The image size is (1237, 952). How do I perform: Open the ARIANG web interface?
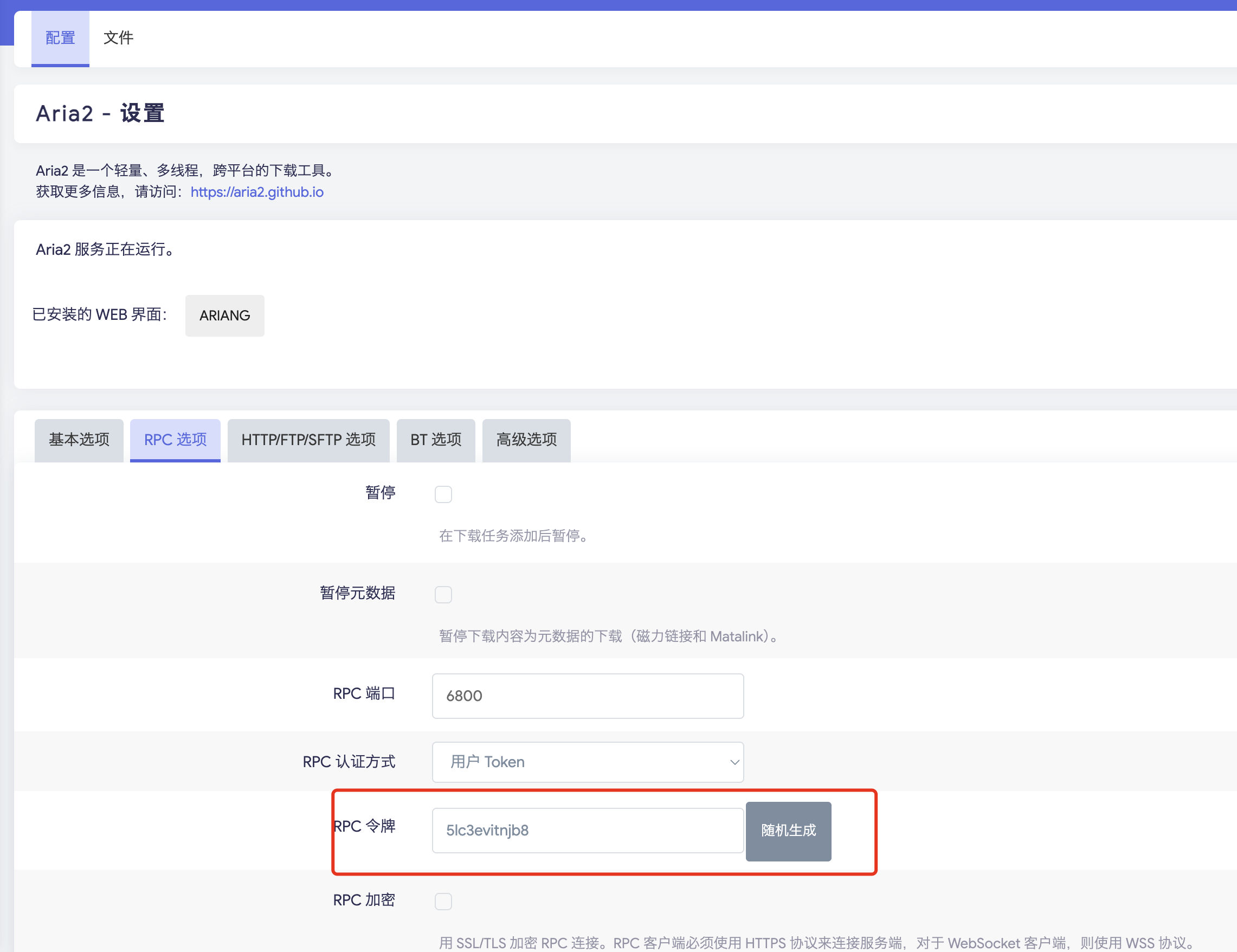click(224, 316)
